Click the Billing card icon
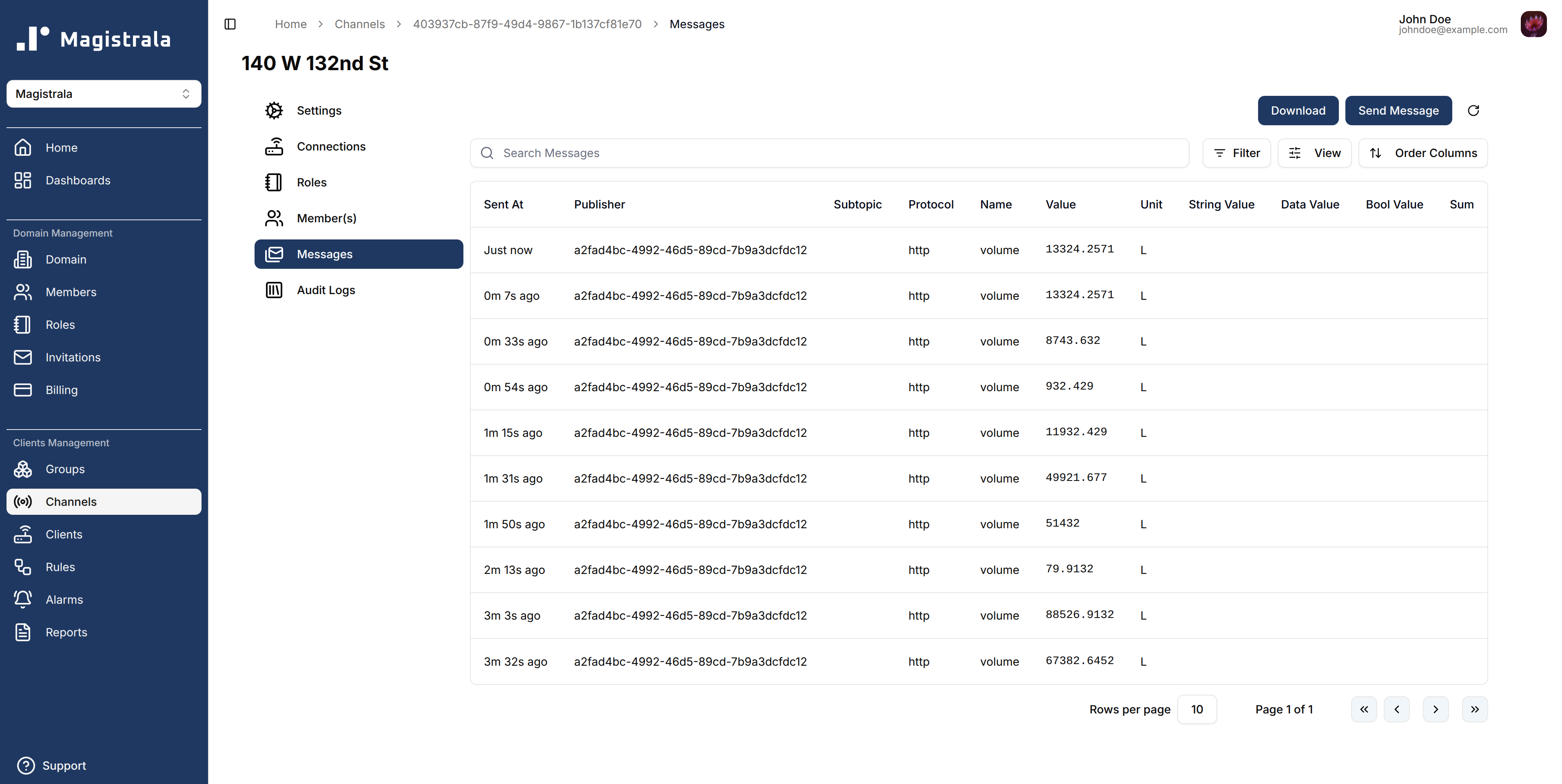This screenshot has height=784, width=1562. pos(23,390)
